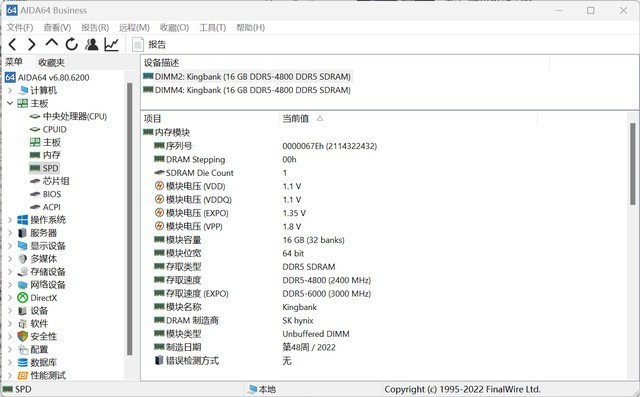Click the 配置 configuration icon
This screenshot has height=397, width=640.
[23, 350]
